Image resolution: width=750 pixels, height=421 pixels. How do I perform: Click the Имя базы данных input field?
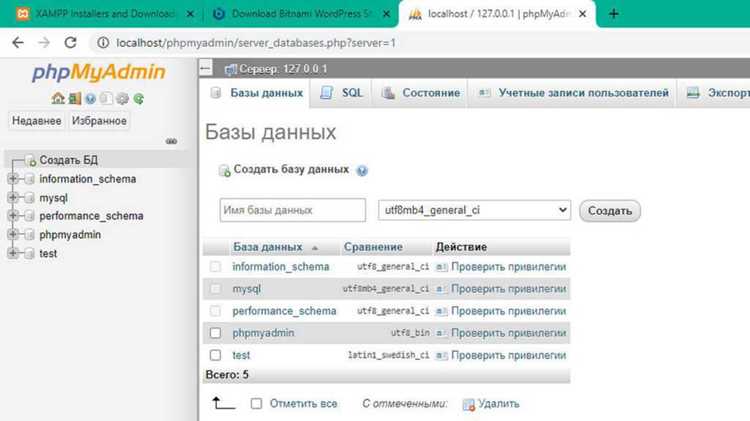coord(293,210)
